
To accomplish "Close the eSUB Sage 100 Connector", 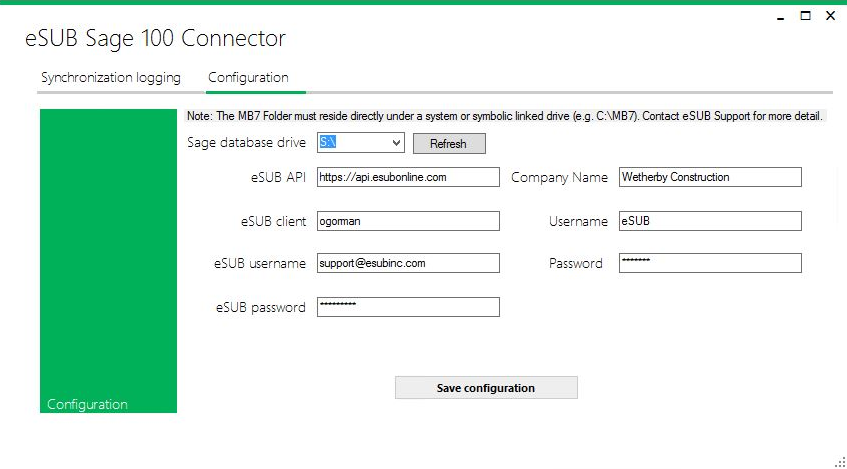I will (831, 16).
